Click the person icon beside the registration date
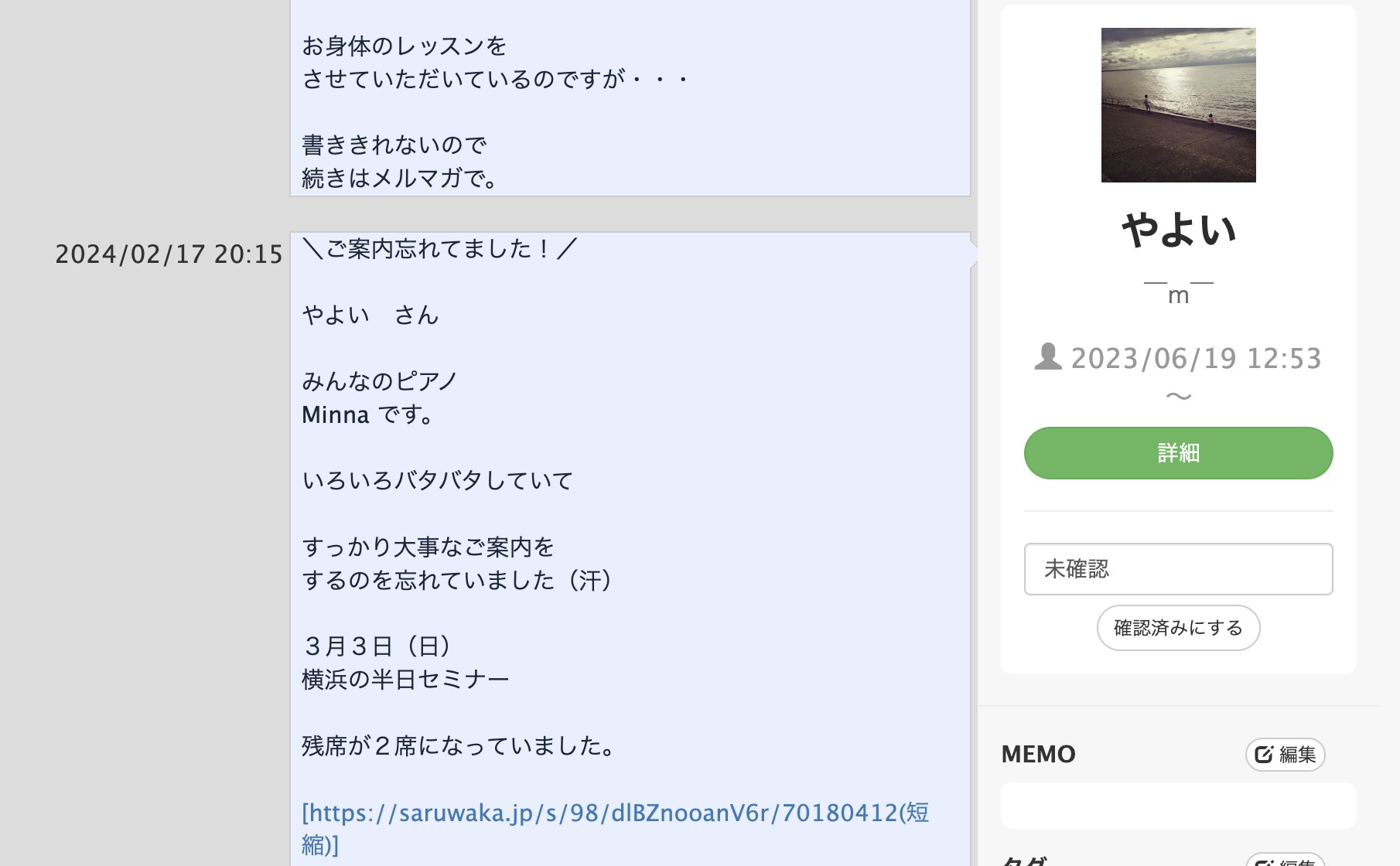This screenshot has height=866, width=1400. [1048, 356]
